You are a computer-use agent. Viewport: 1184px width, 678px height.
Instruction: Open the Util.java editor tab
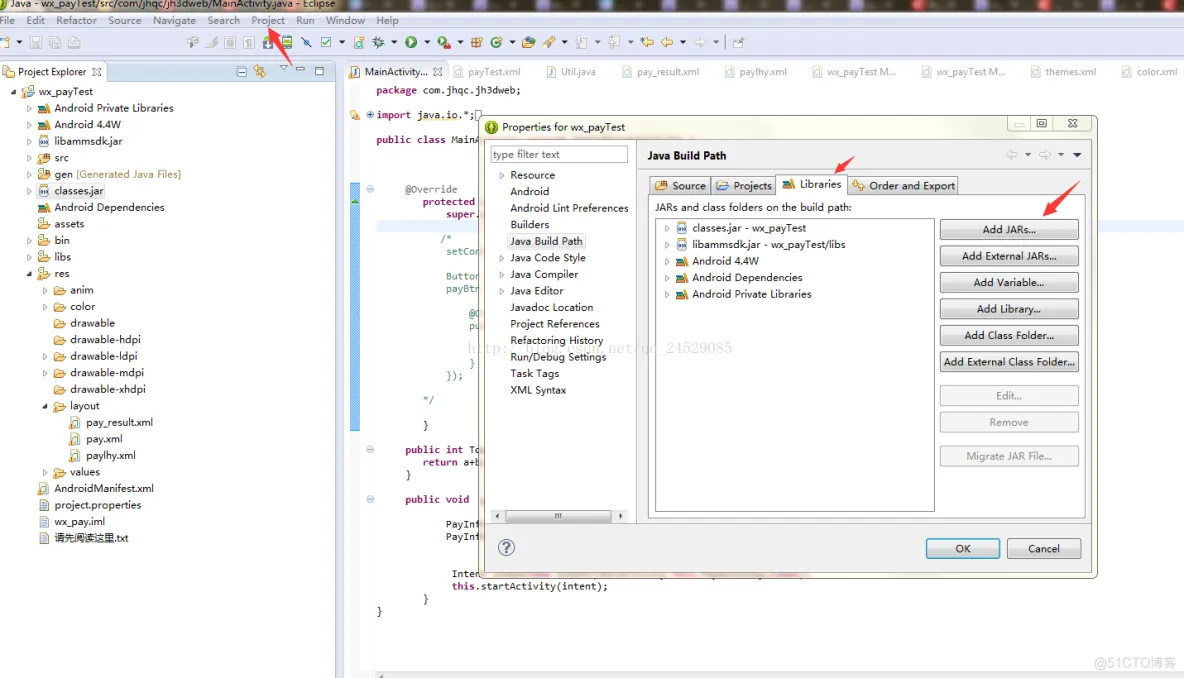tap(571, 72)
